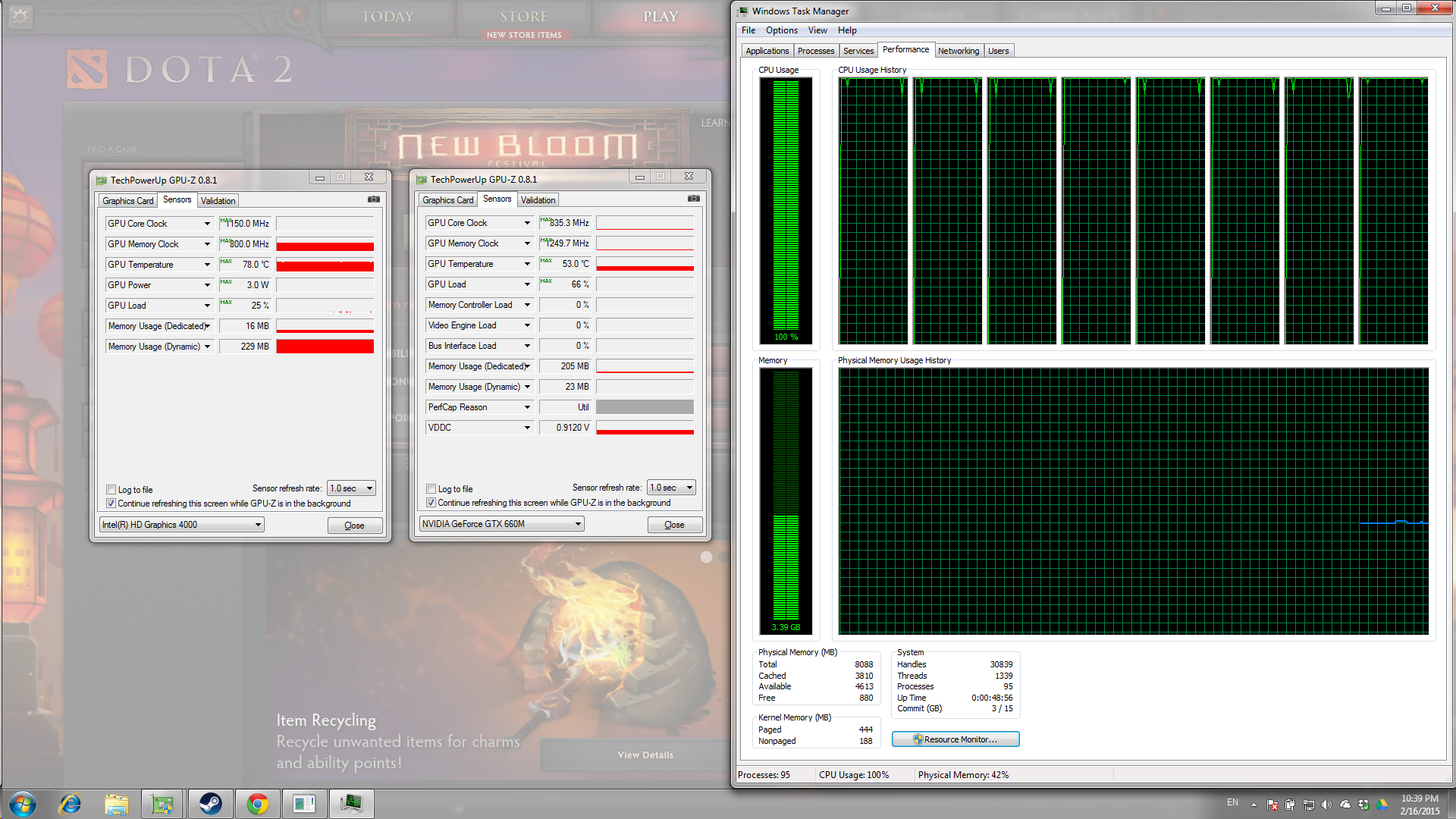
Task: Open Windows Explorer folder from taskbar
Action: tap(116, 804)
